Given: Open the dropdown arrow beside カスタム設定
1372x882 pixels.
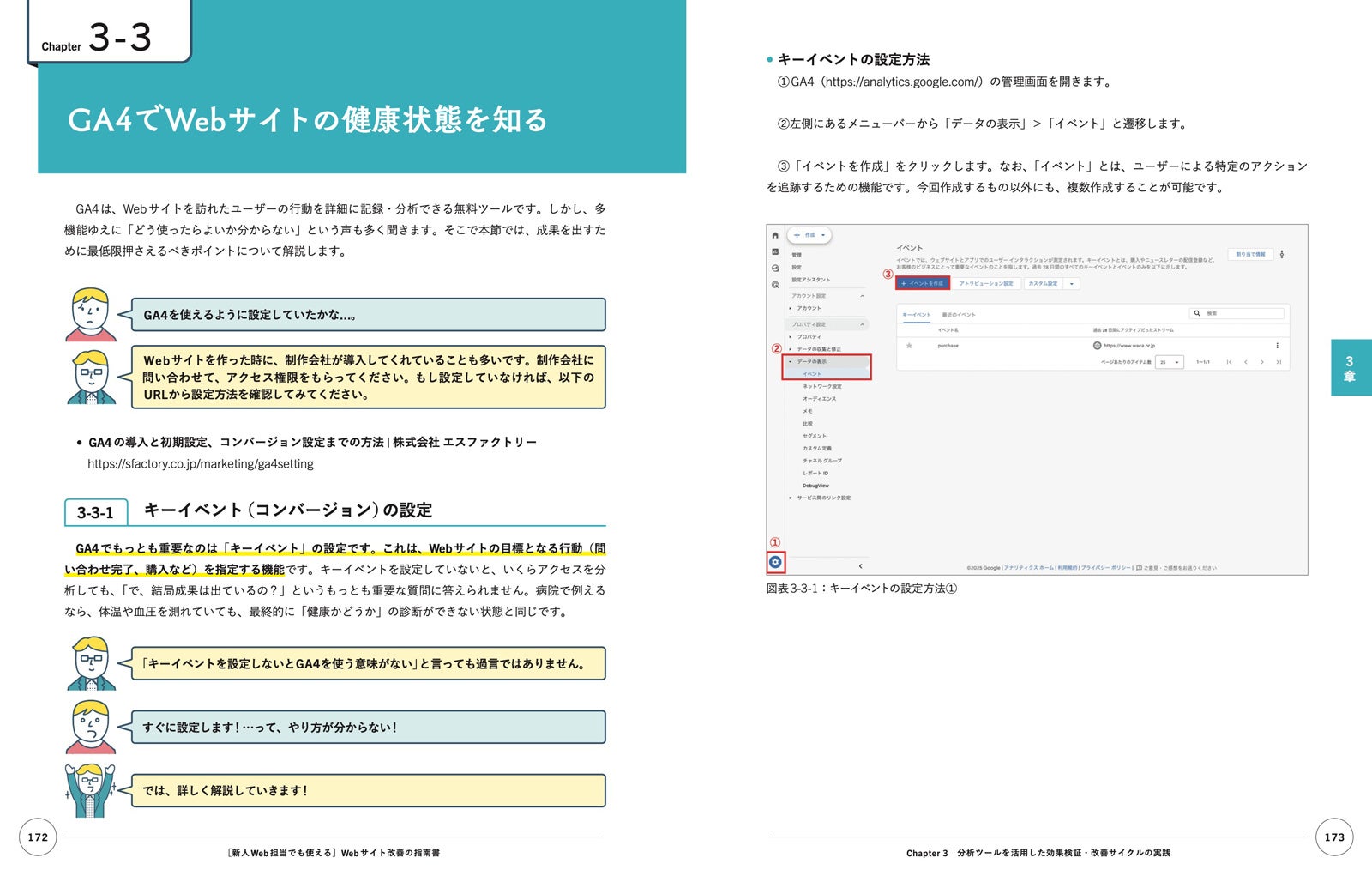Looking at the screenshot, I should coord(1071,283).
